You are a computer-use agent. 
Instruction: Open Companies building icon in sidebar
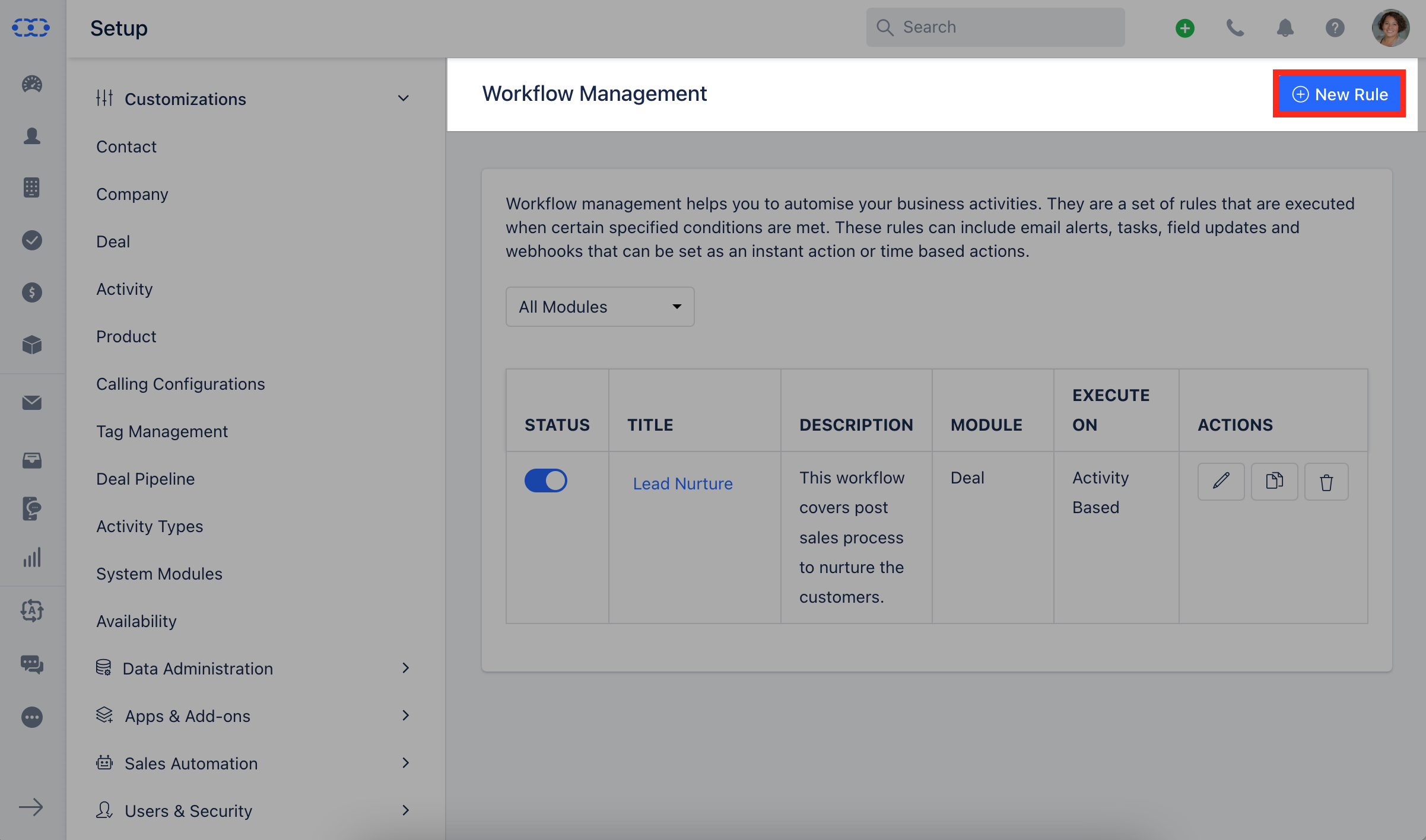click(32, 187)
